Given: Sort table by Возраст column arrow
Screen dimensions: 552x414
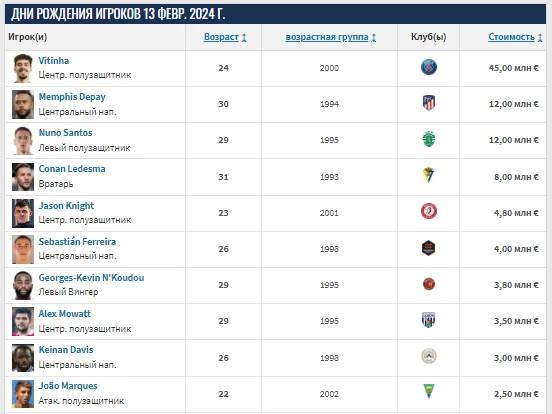Looking at the screenshot, I should click(x=244, y=37).
